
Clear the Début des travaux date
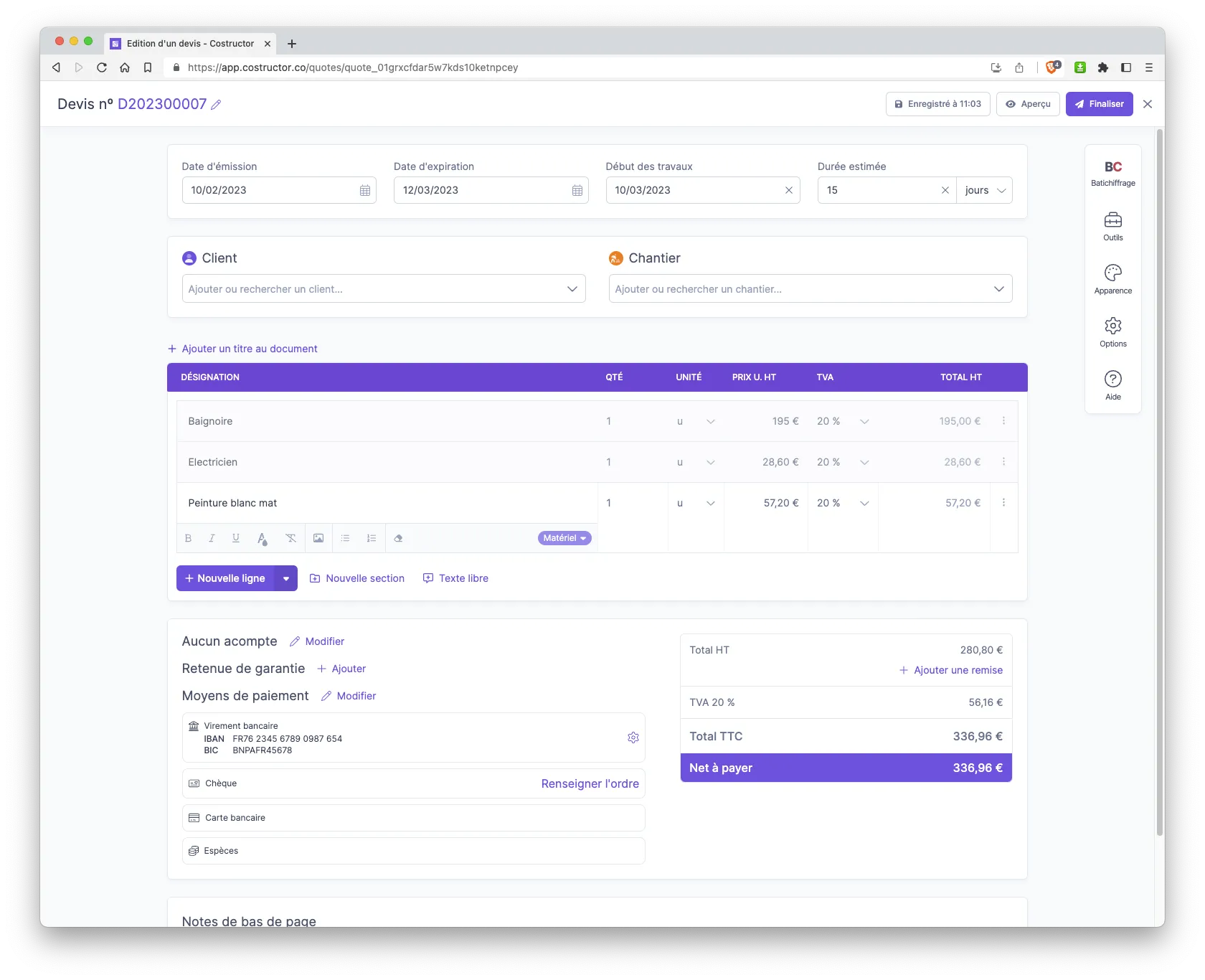coord(788,190)
